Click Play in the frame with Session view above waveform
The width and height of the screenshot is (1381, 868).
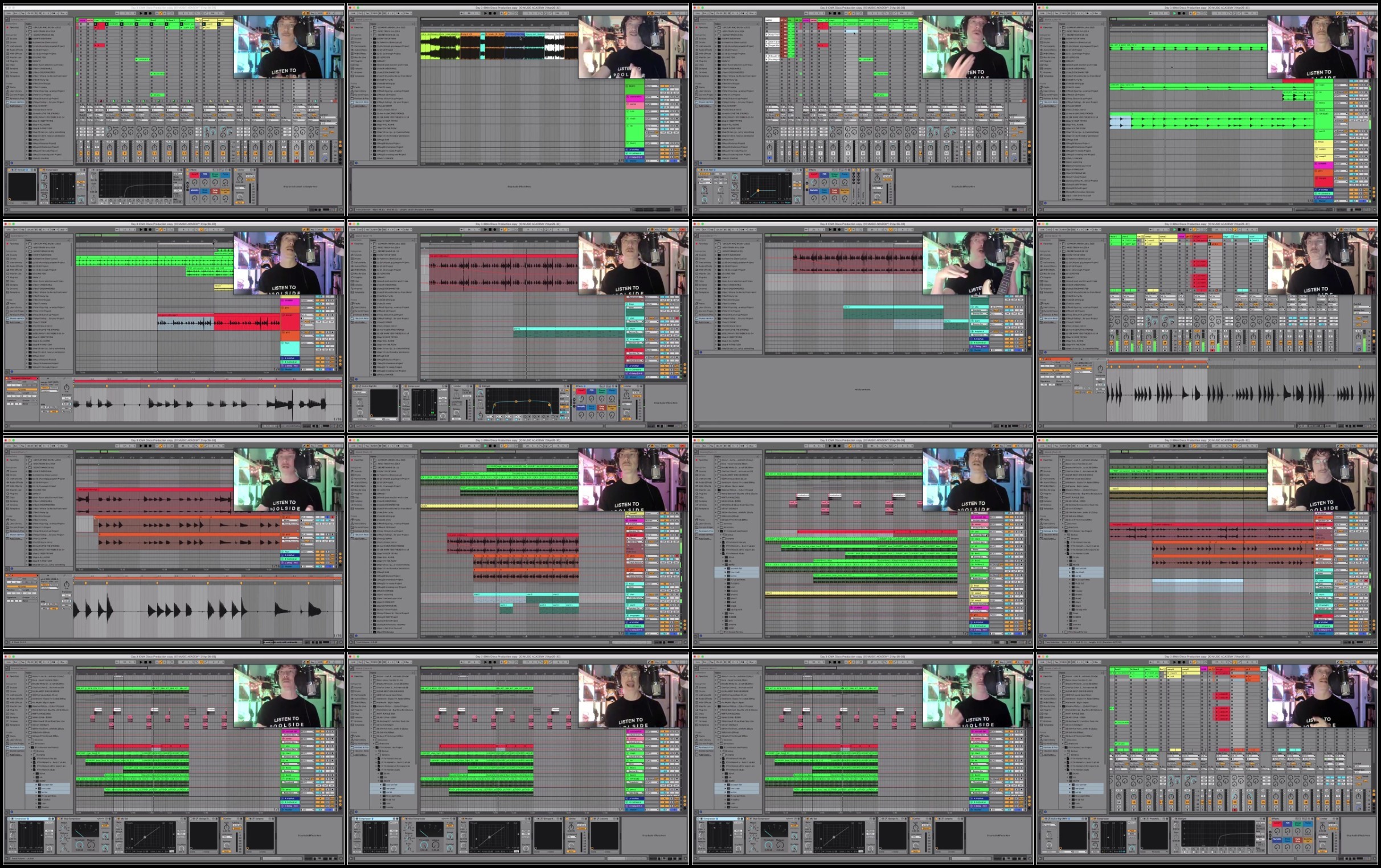pos(1175,230)
